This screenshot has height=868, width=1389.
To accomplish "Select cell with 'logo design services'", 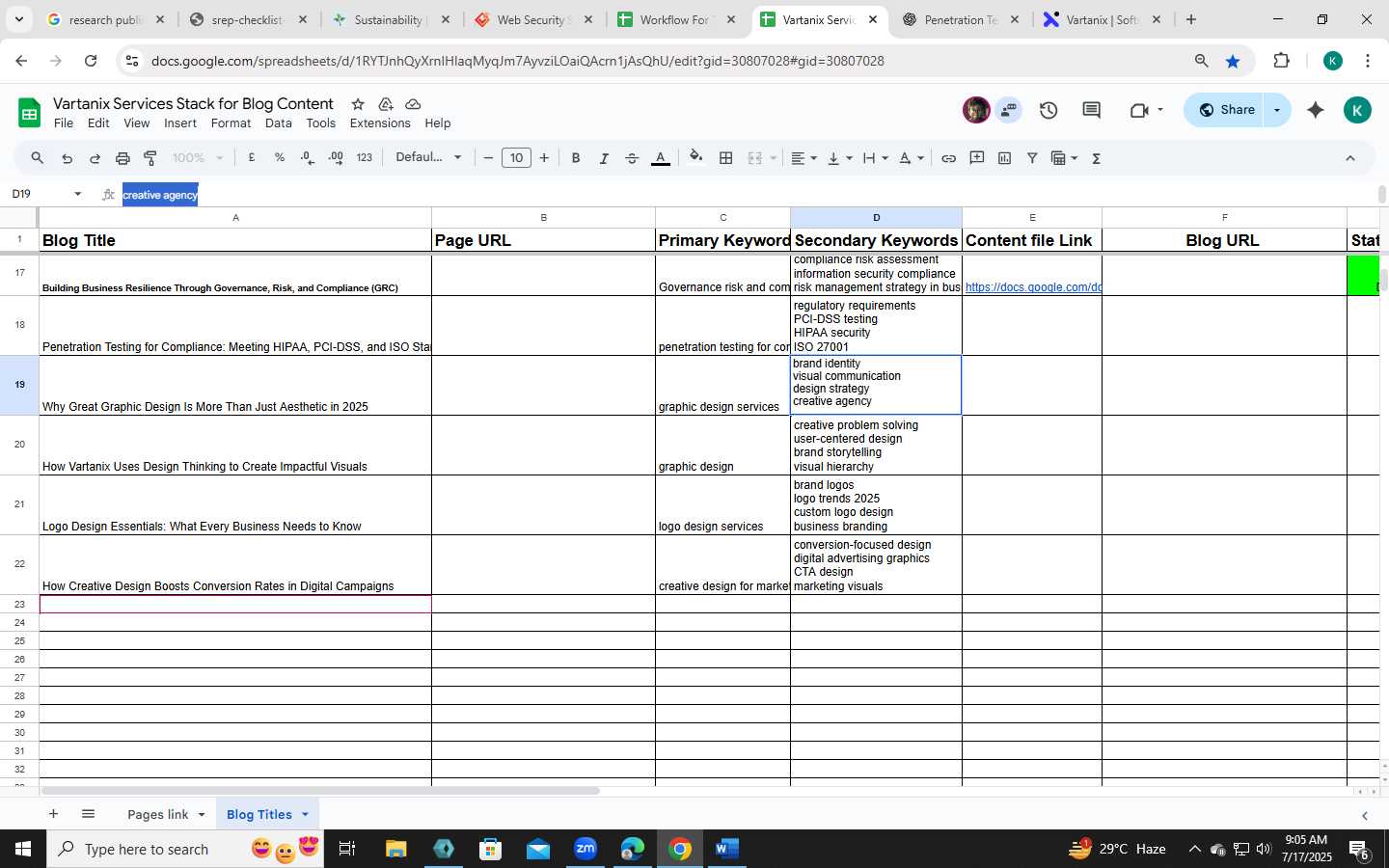I will point(722,504).
